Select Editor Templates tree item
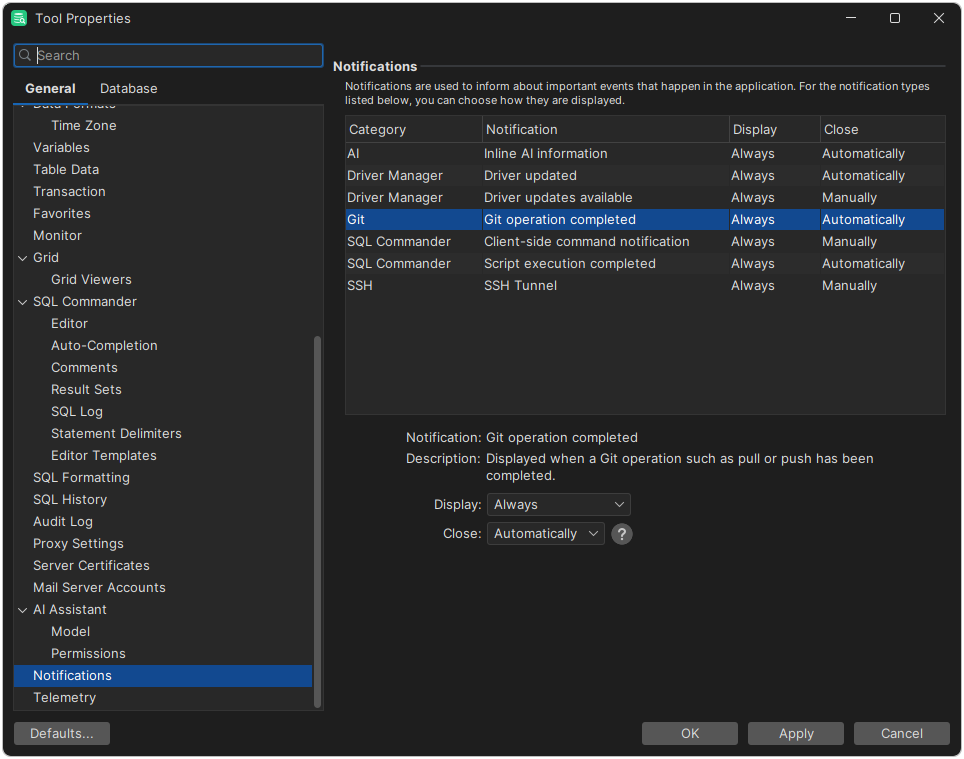Viewport: 964px width, 759px height. pyautogui.click(x=104, y=456)
